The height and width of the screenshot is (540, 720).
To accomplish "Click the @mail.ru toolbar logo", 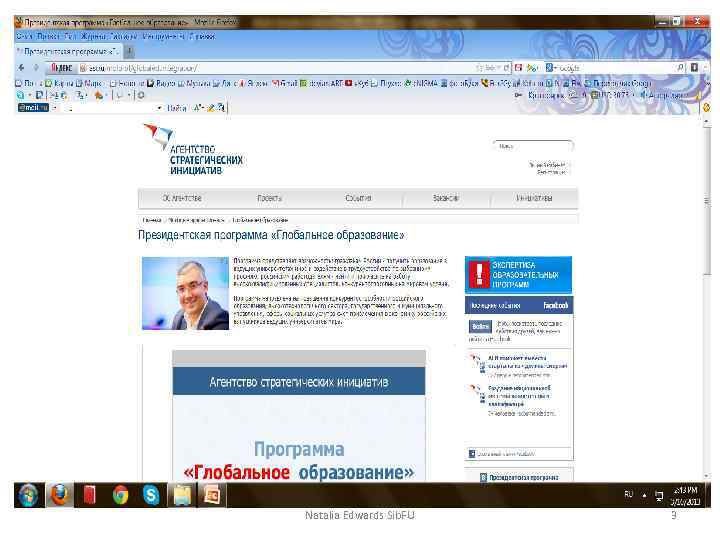I will [33, 107].
